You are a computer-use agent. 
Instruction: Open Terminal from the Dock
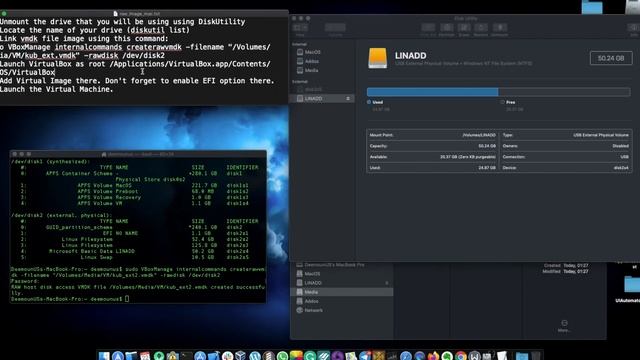point(186,356)
